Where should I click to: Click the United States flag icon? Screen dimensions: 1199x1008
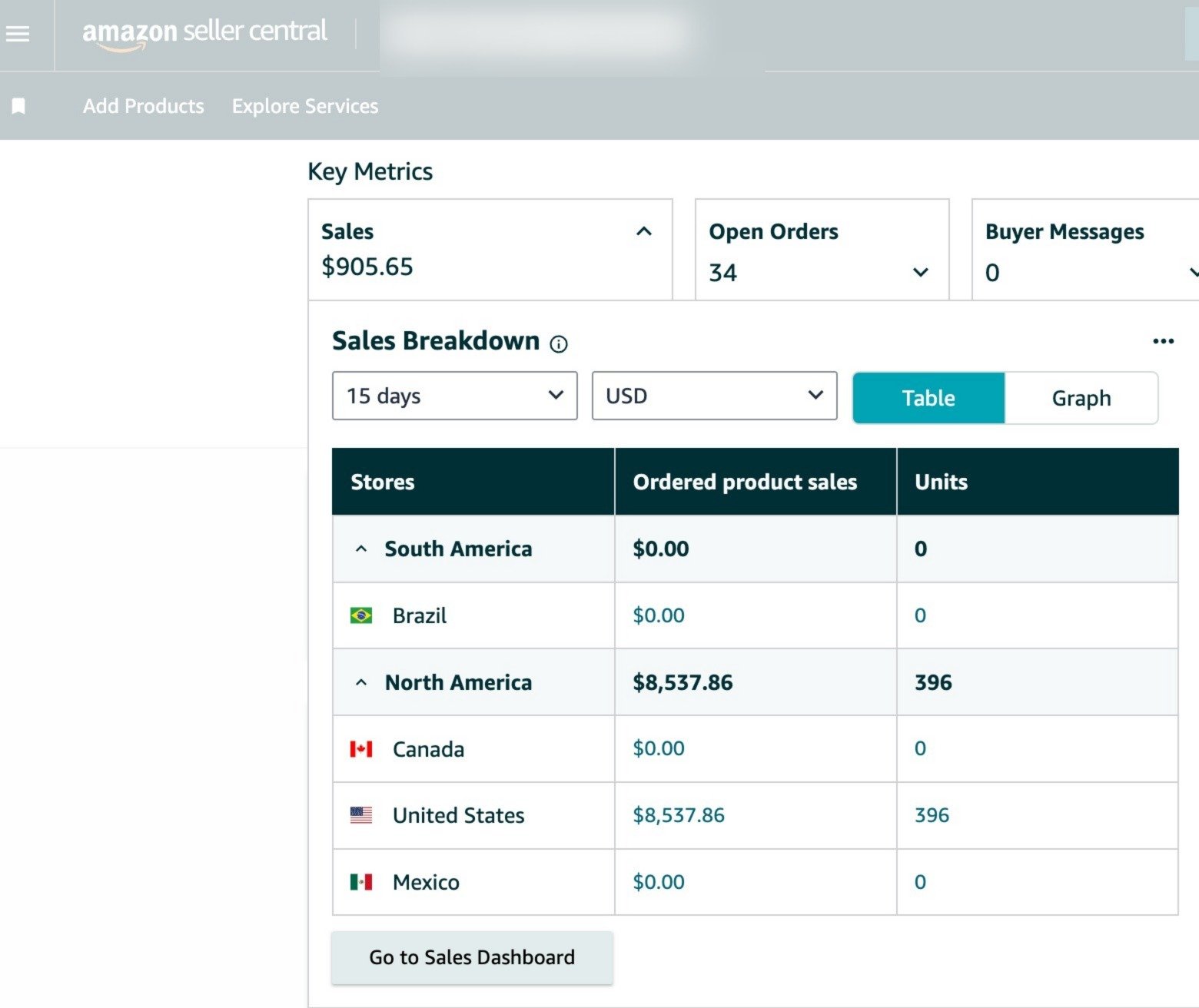click(361, 815)
